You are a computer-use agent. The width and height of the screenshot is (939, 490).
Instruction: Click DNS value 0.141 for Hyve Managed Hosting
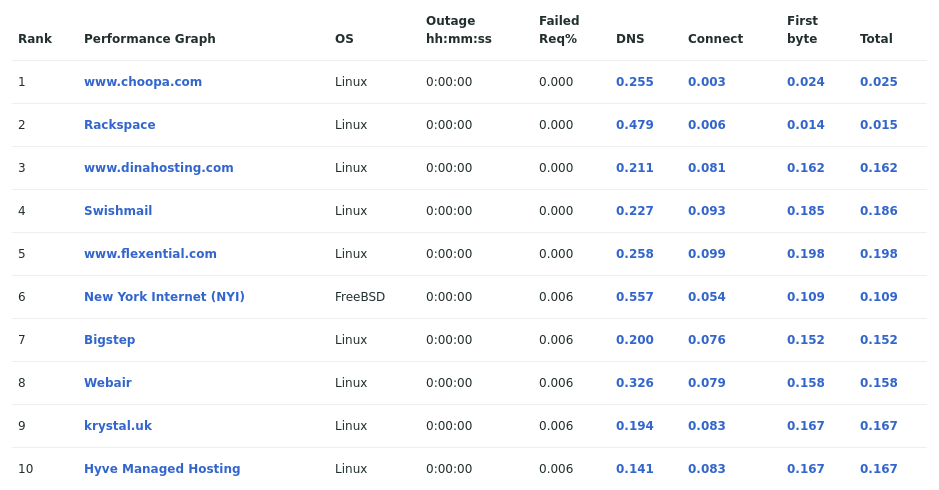tap(635, 469)
